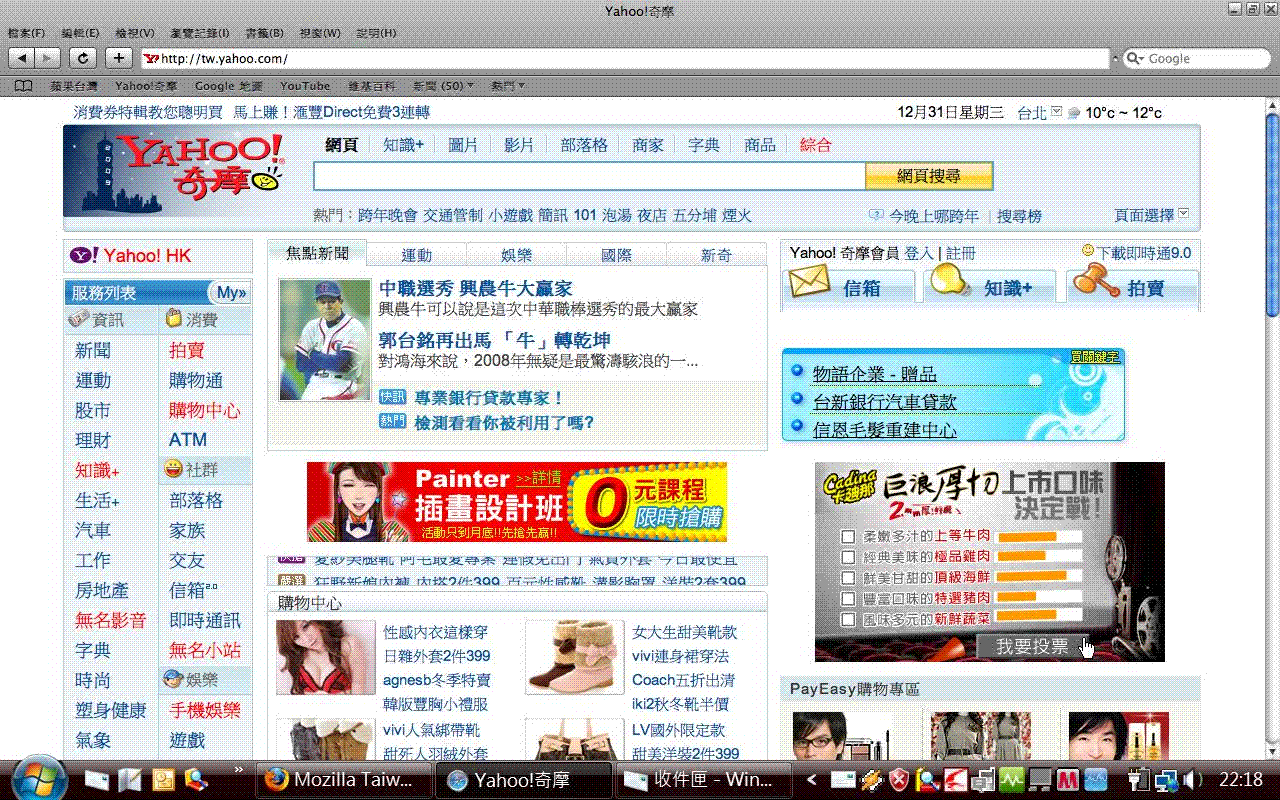Screen dimensions: 1280x800
Task: Click the red M tray icon
Action: click(1066, 780)
